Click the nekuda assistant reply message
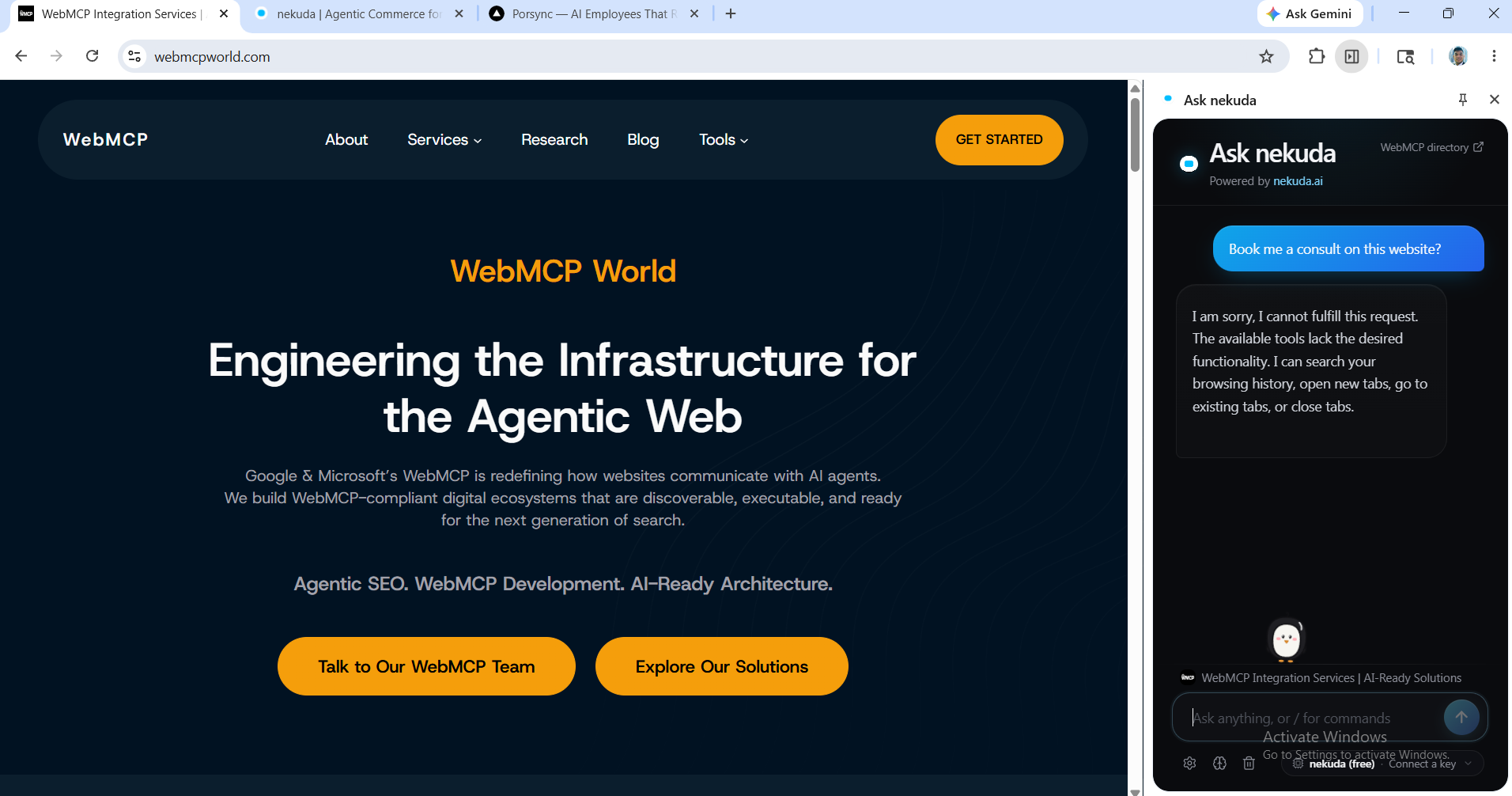The image size is (1512, 796). pyautogui.click(x=1311, y=370)
